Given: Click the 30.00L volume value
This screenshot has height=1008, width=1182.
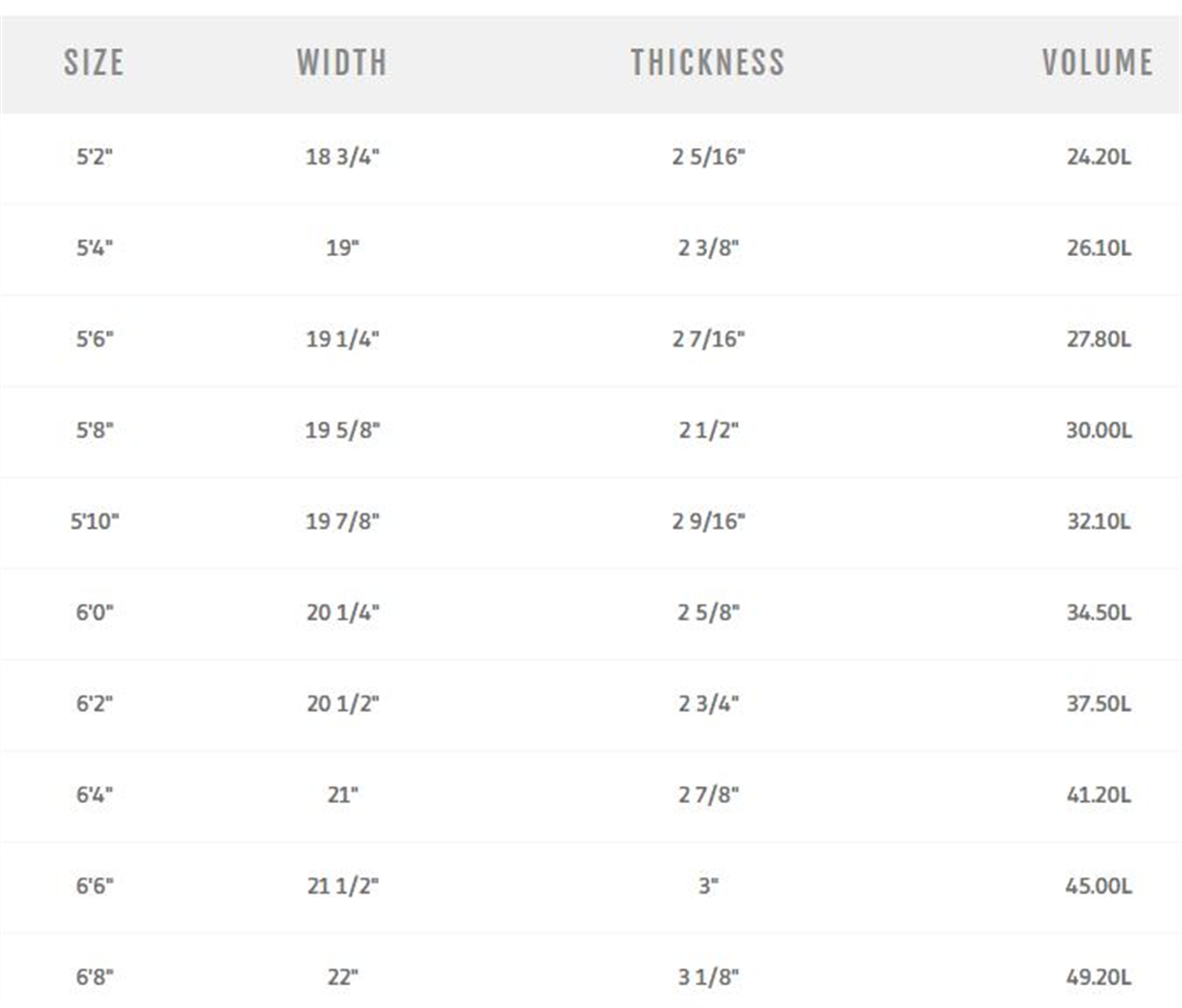Looking at the screenshot, I should click(1098, 431).
